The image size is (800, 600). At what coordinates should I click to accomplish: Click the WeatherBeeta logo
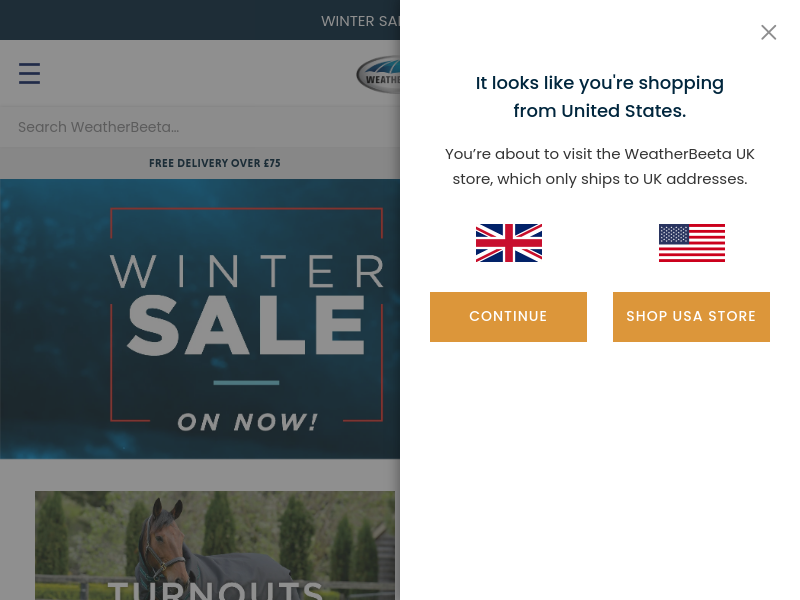point(378,74)
